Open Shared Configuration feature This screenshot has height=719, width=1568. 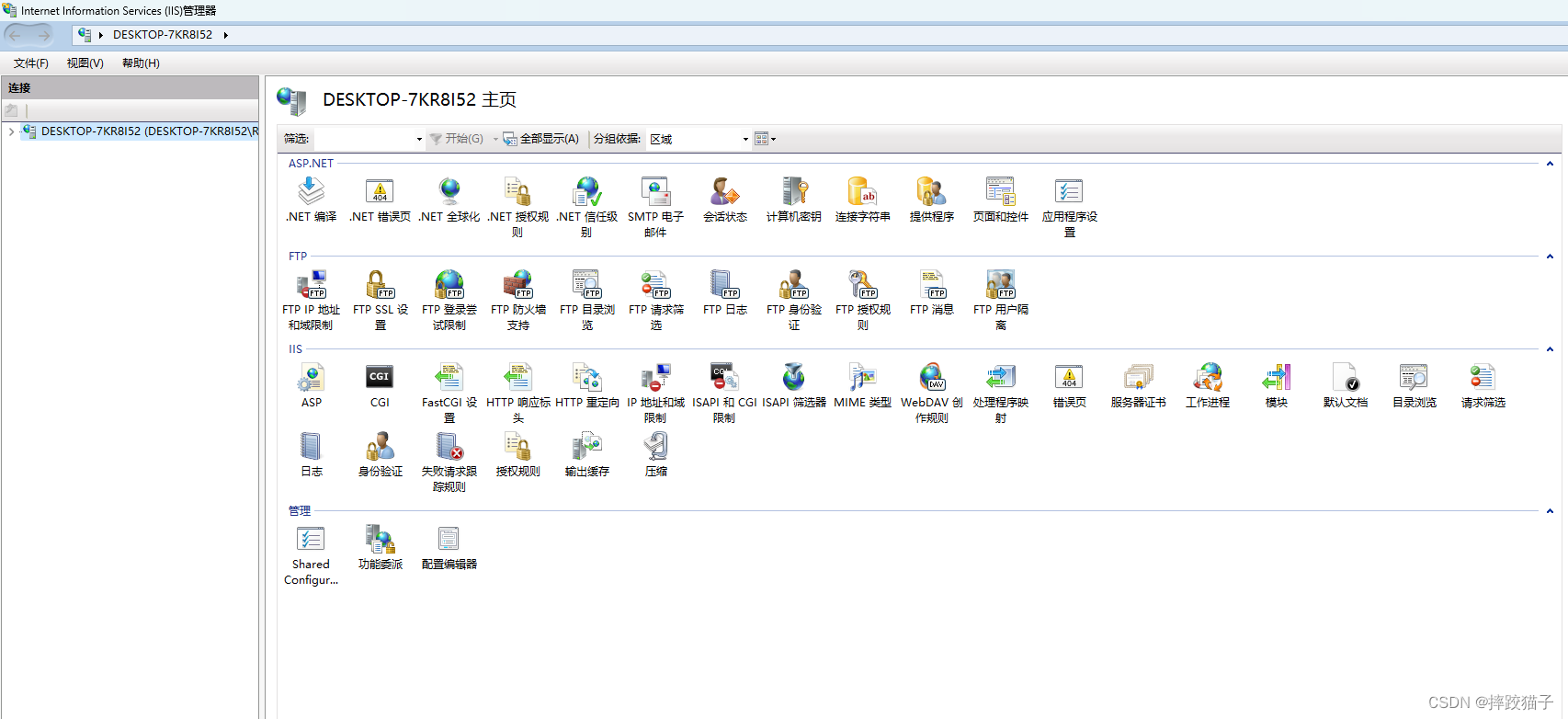[311, 554]
